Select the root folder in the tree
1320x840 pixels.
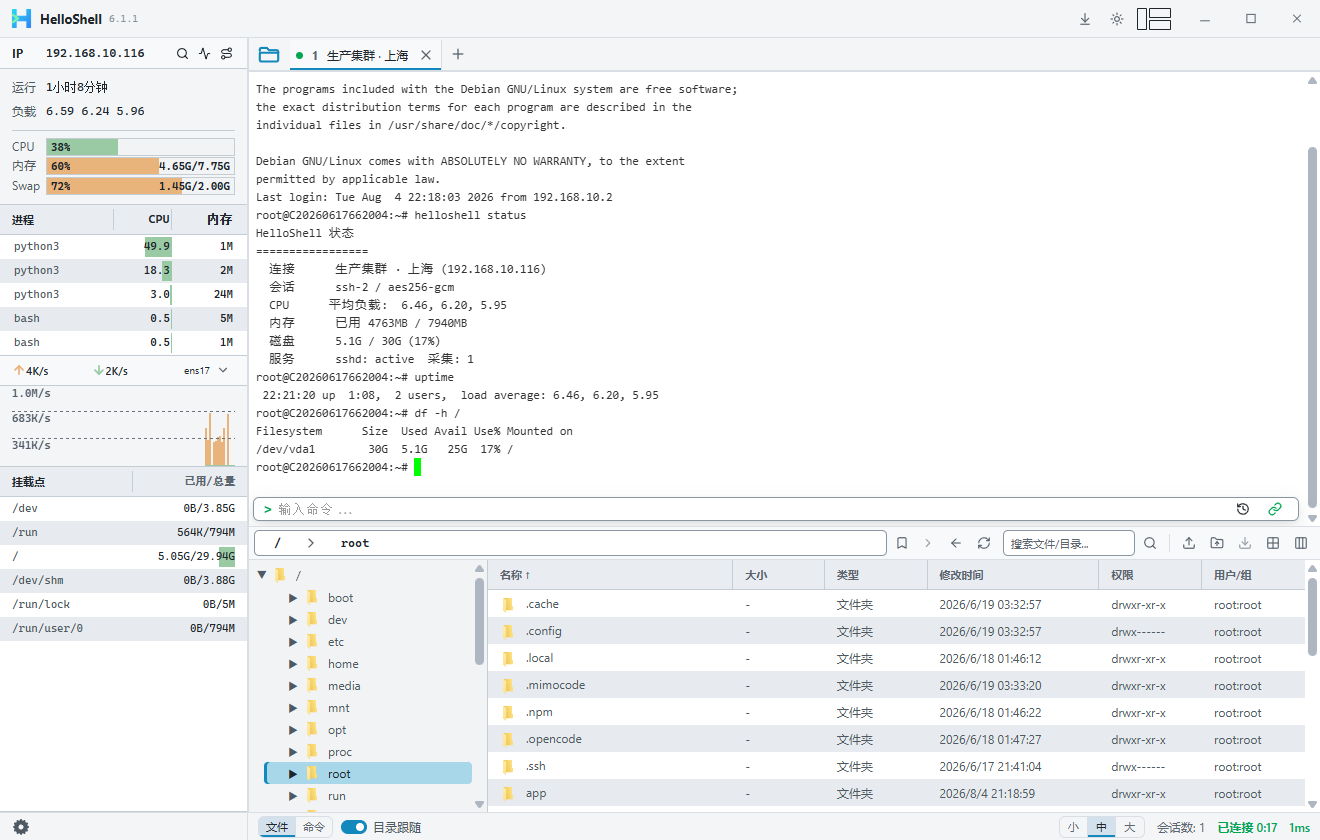pos(368,774)
